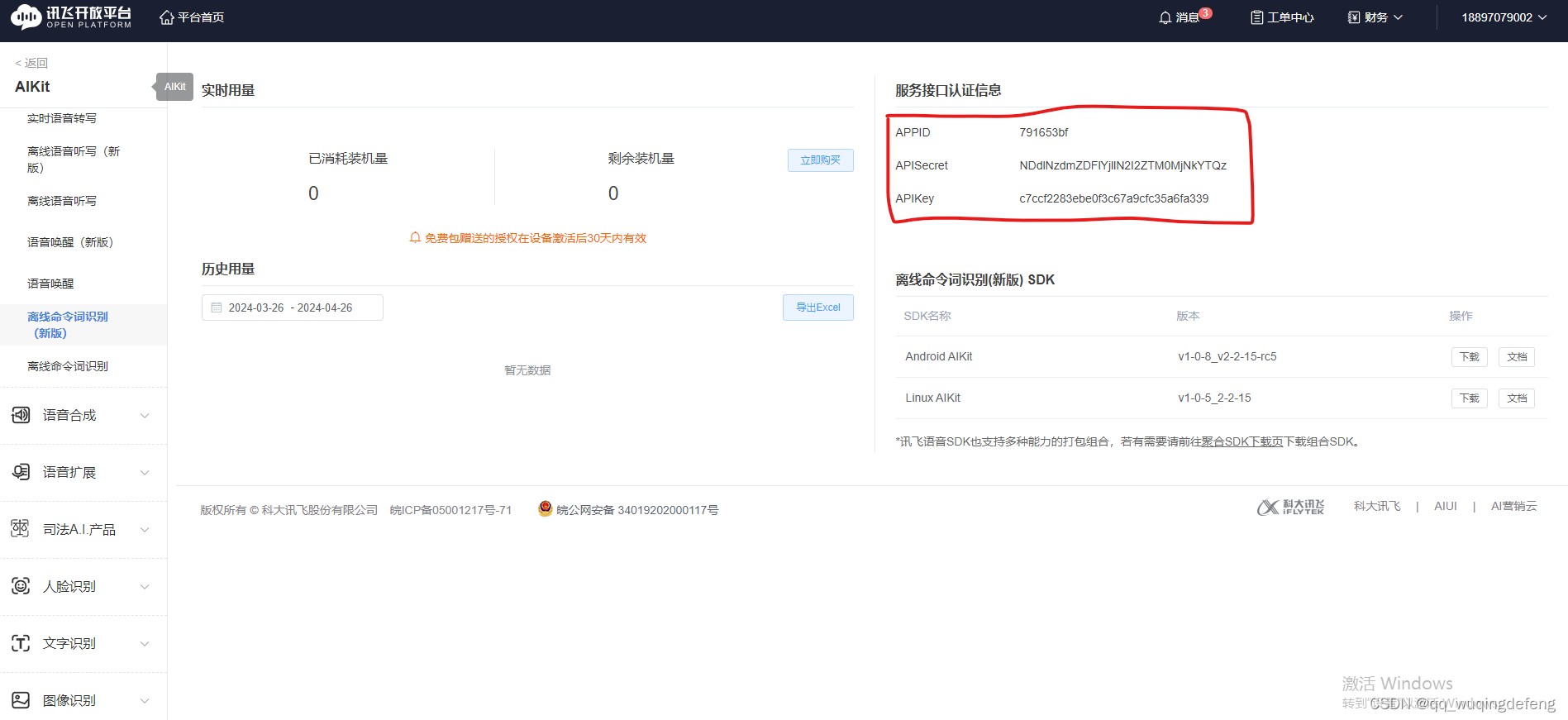Viewport: 1568px width, 720px height.
Task: Click the 财务 finance icon
Action: click(1354, 17)
